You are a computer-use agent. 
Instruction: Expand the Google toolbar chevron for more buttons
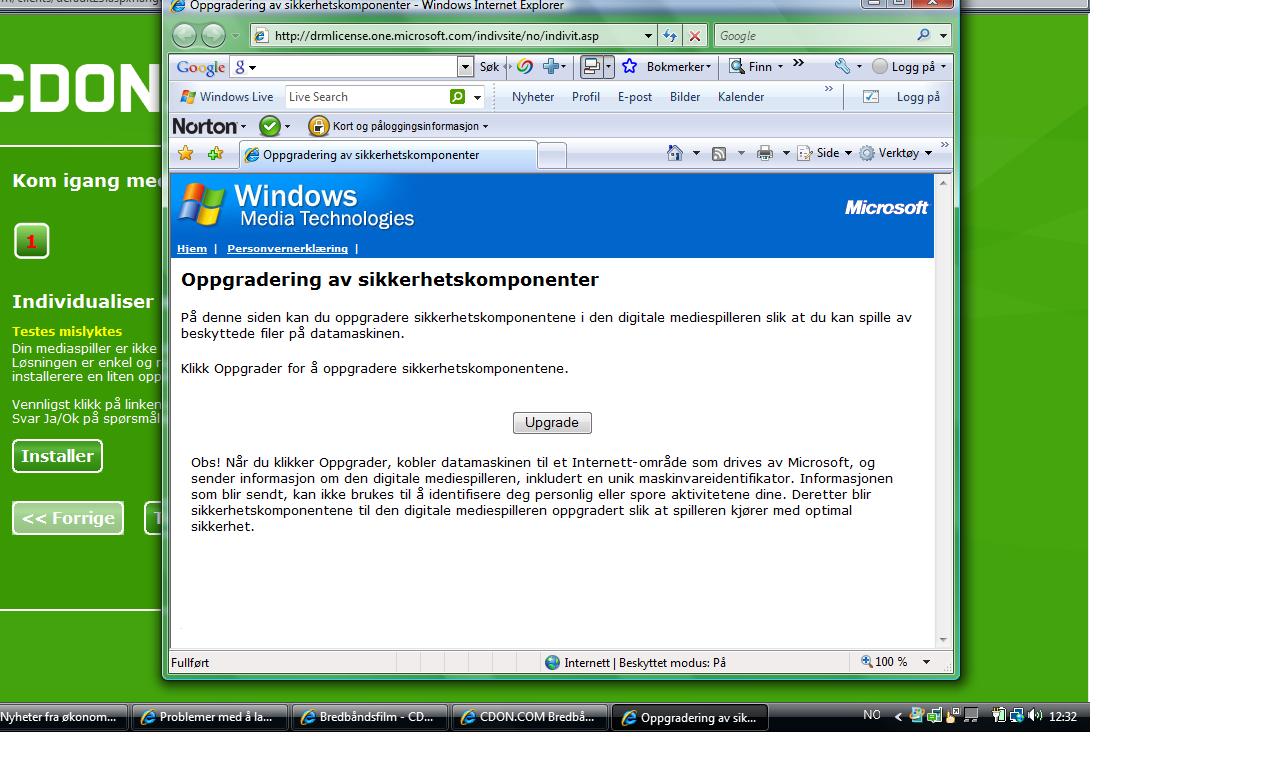pos(798,63)
